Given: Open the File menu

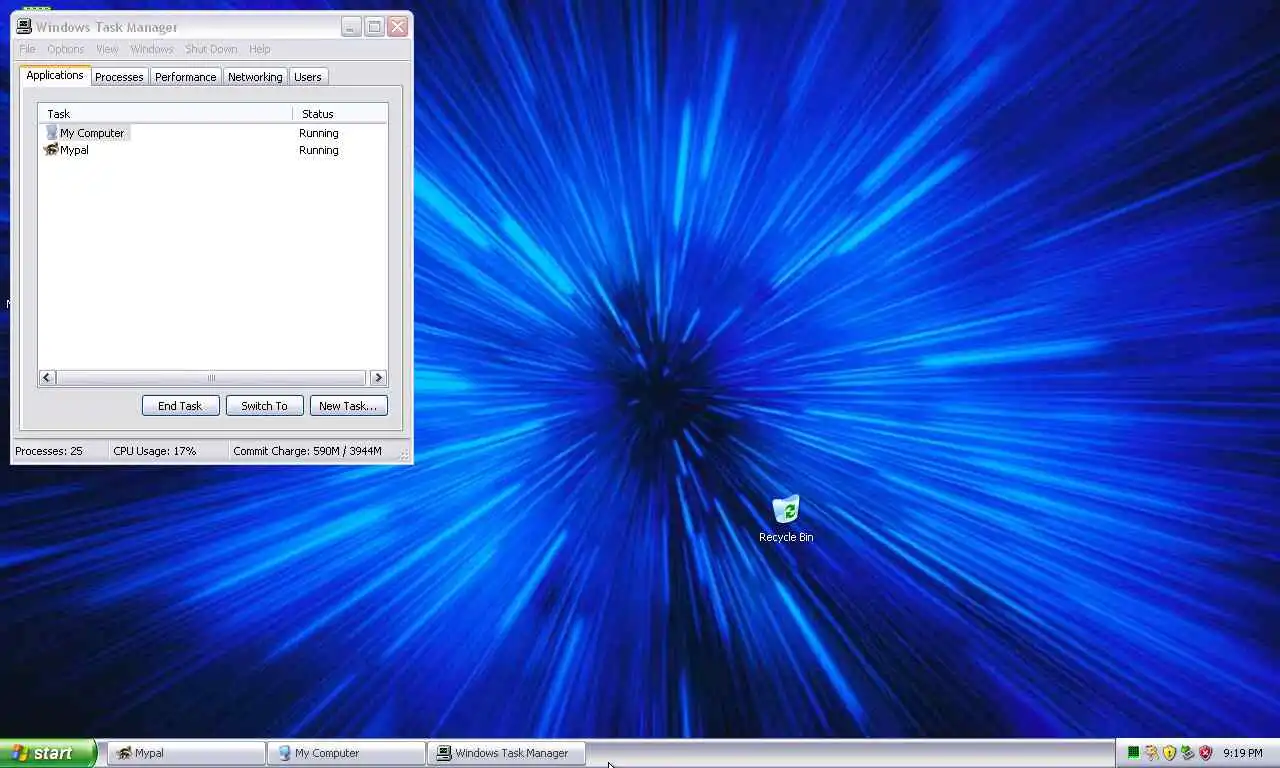Looking at the screenshot, I should pyautogui.click(x=27, y=49).
